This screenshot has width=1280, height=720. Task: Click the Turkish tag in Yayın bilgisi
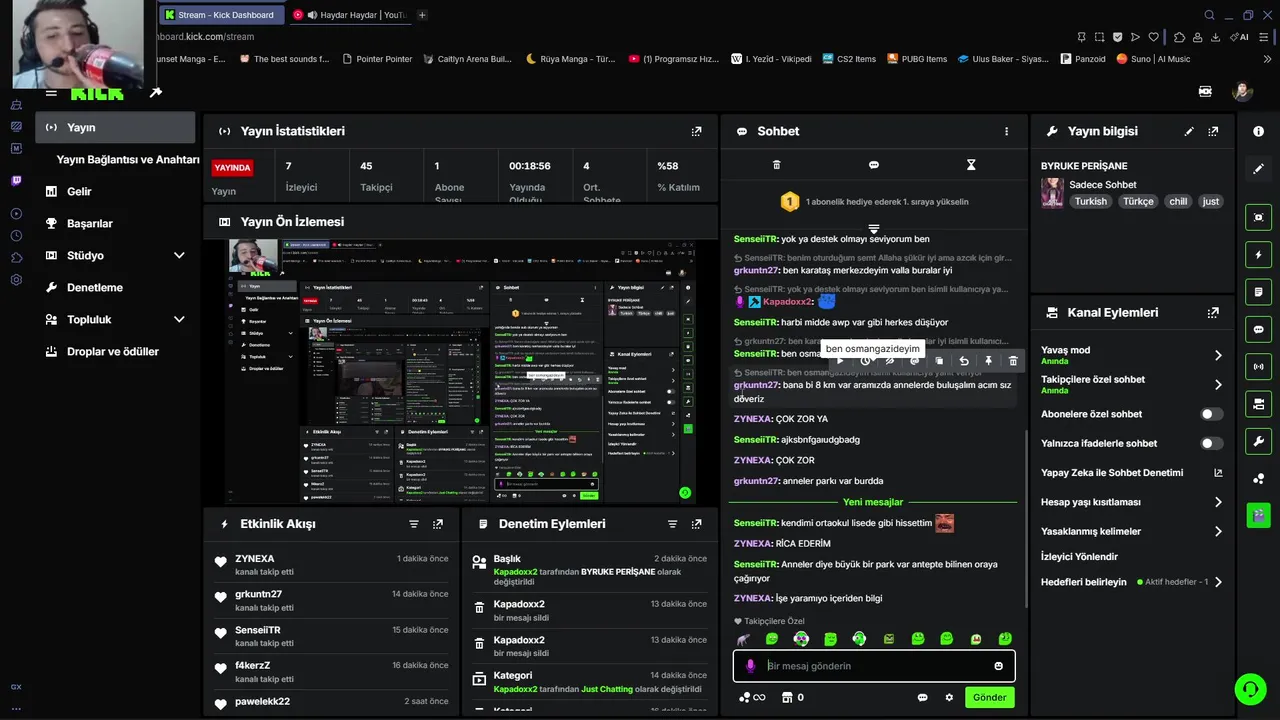click(x=1091, y=201)
